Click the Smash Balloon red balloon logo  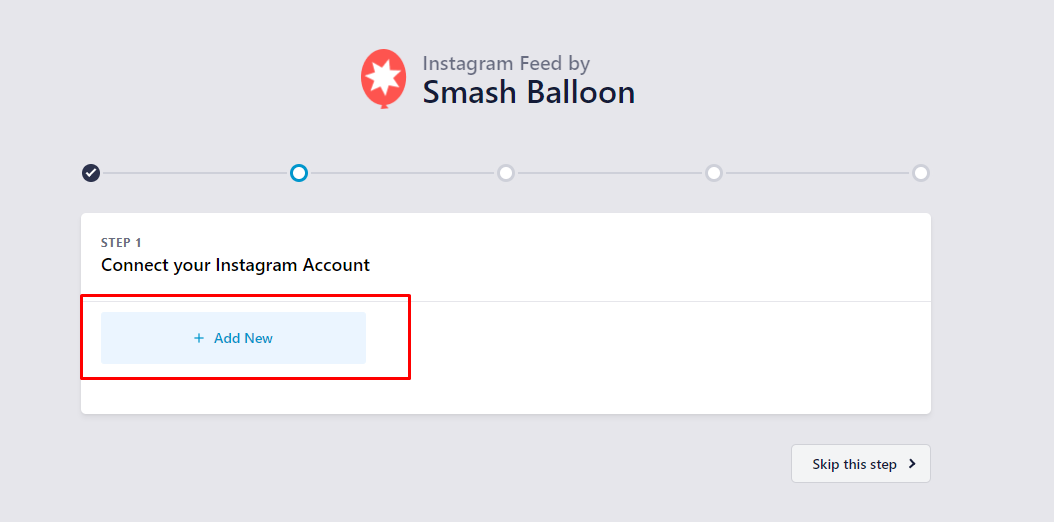(383, 77)
